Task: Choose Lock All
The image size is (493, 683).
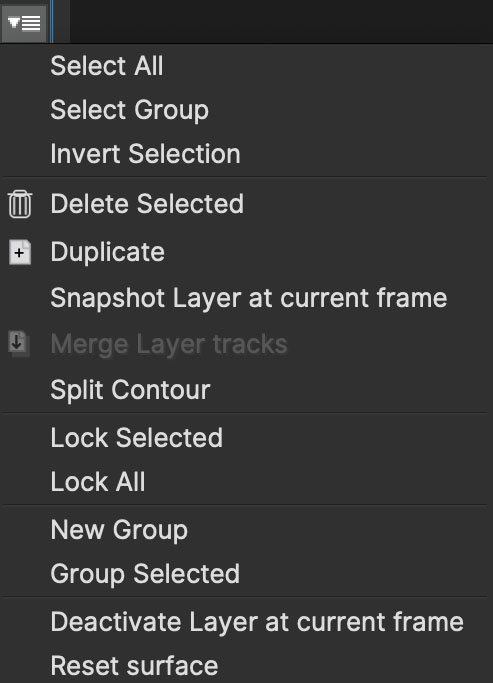Action: coord(98,482)
